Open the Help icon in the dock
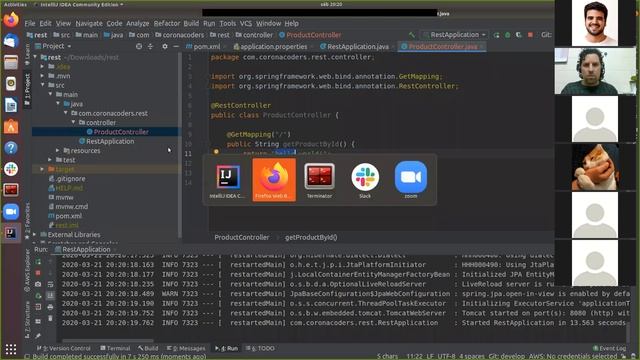The image size is (640, 360). pyautogui.click(x=11, y=148)
